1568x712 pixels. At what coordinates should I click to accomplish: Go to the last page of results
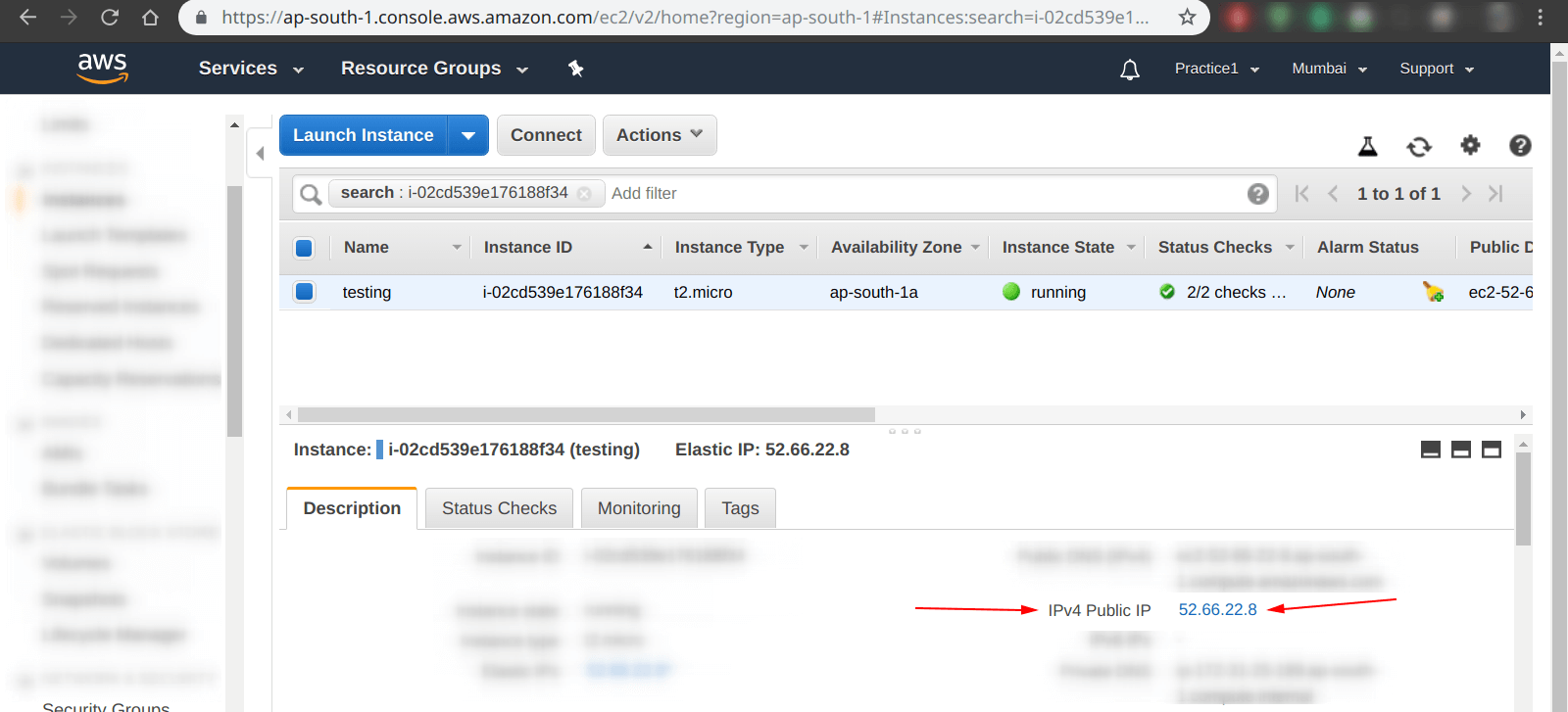tap(1495, 194)
